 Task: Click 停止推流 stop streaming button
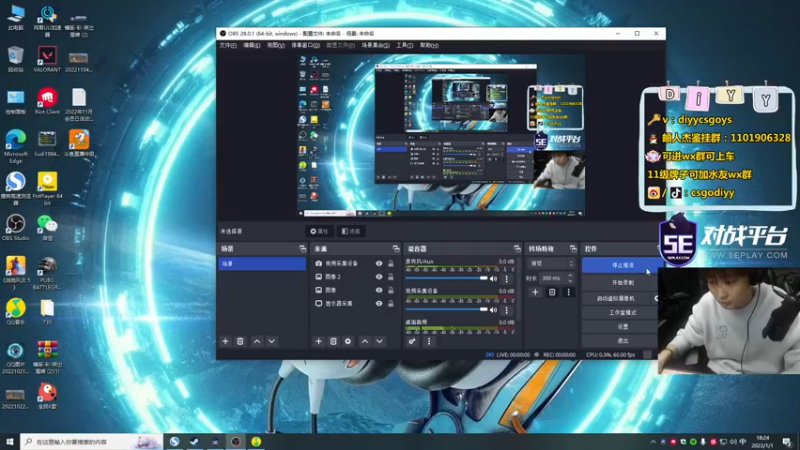pos(622,265)
